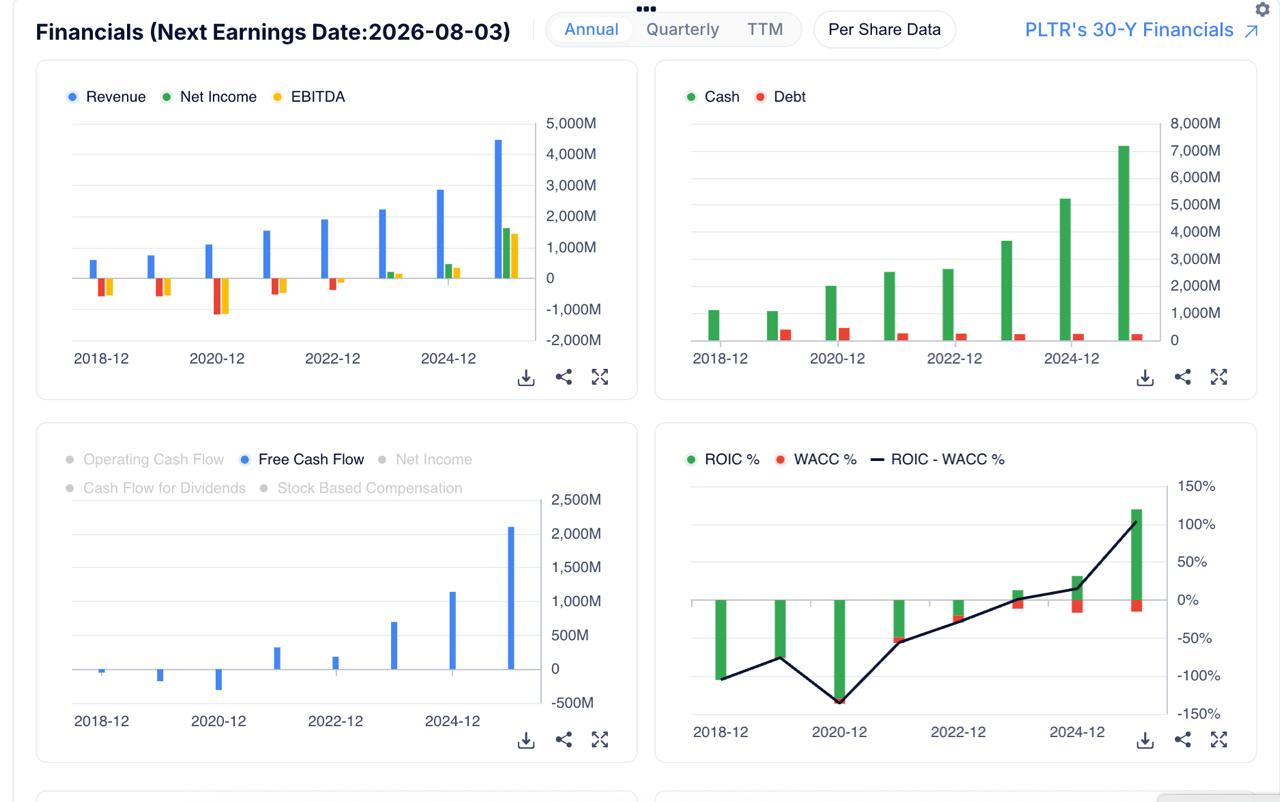Screen dimensions: 1280x802
Task: Select the Annual tab
Action: pyautogui.click(x=592, y=30)
